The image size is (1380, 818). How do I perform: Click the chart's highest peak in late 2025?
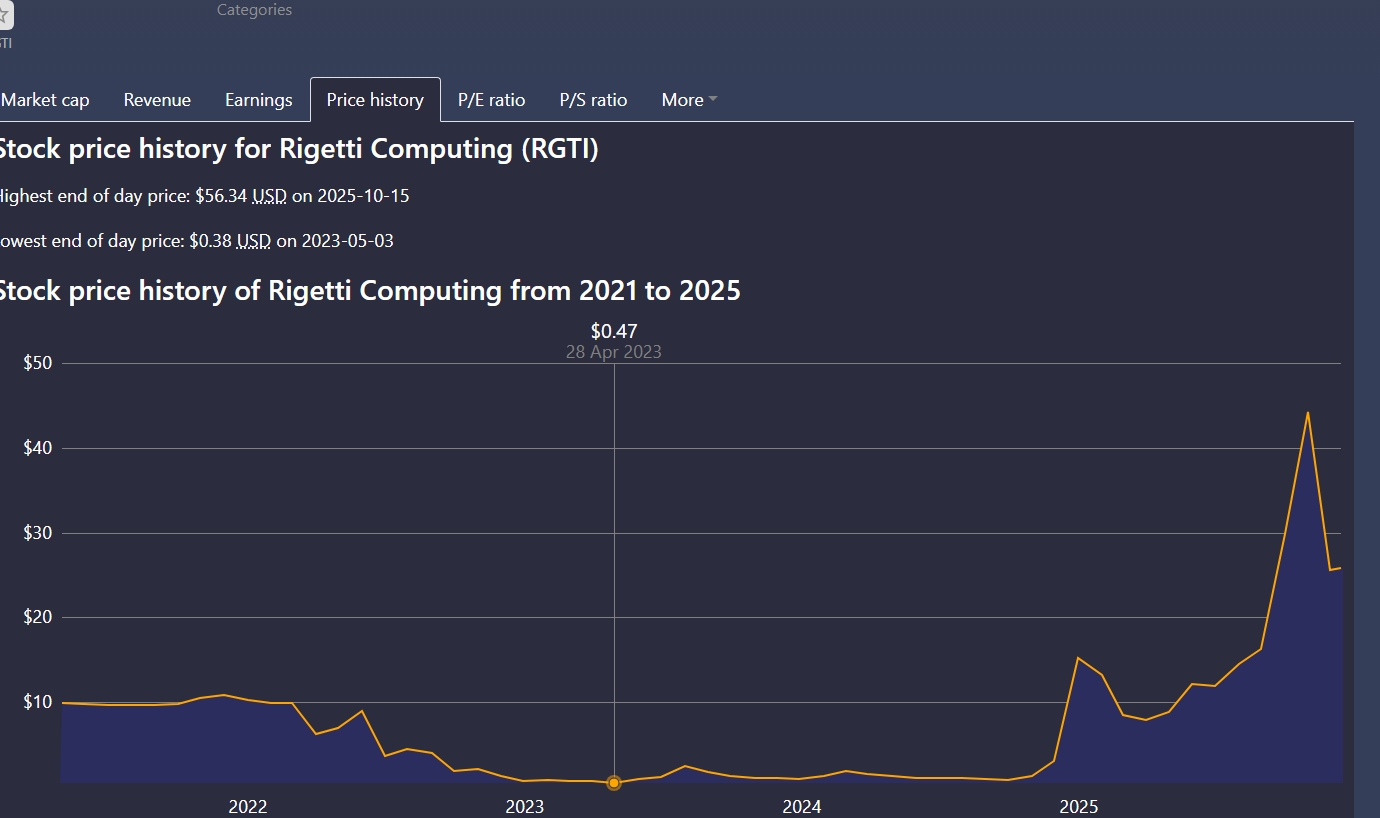pos(1307,413)
